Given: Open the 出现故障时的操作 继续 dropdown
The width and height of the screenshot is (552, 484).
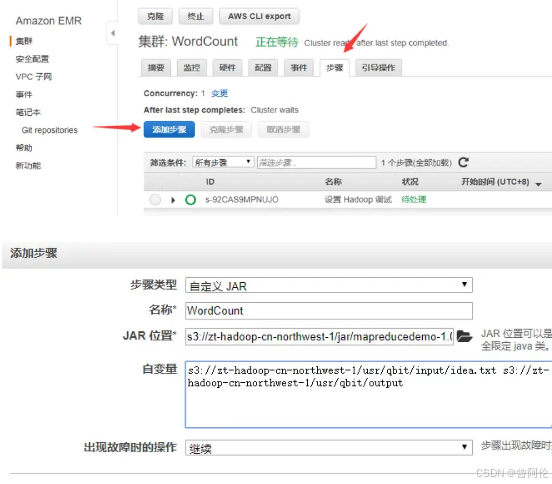Looking at the screenshot, I should (x=328, y=447).
